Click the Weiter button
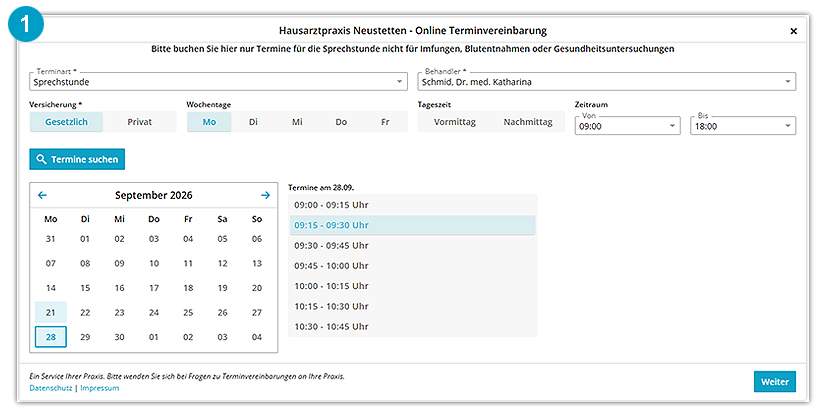The height and width of the screenshot is (414, 823). [x=775, y=382]
